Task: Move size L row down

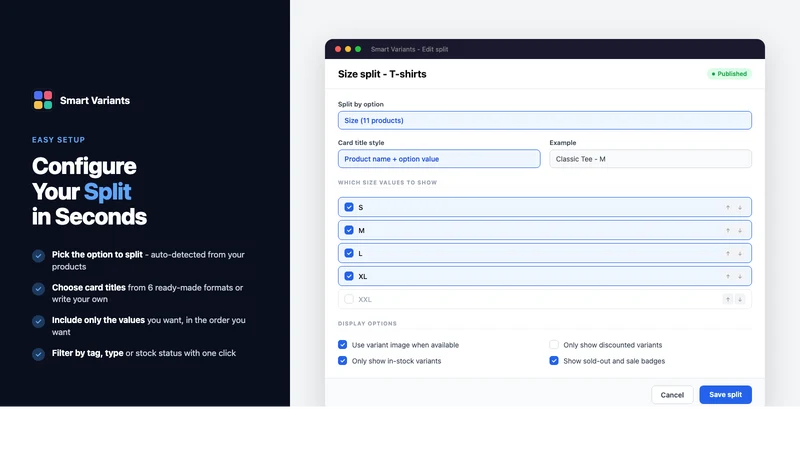Action: (x=740, y=253)
